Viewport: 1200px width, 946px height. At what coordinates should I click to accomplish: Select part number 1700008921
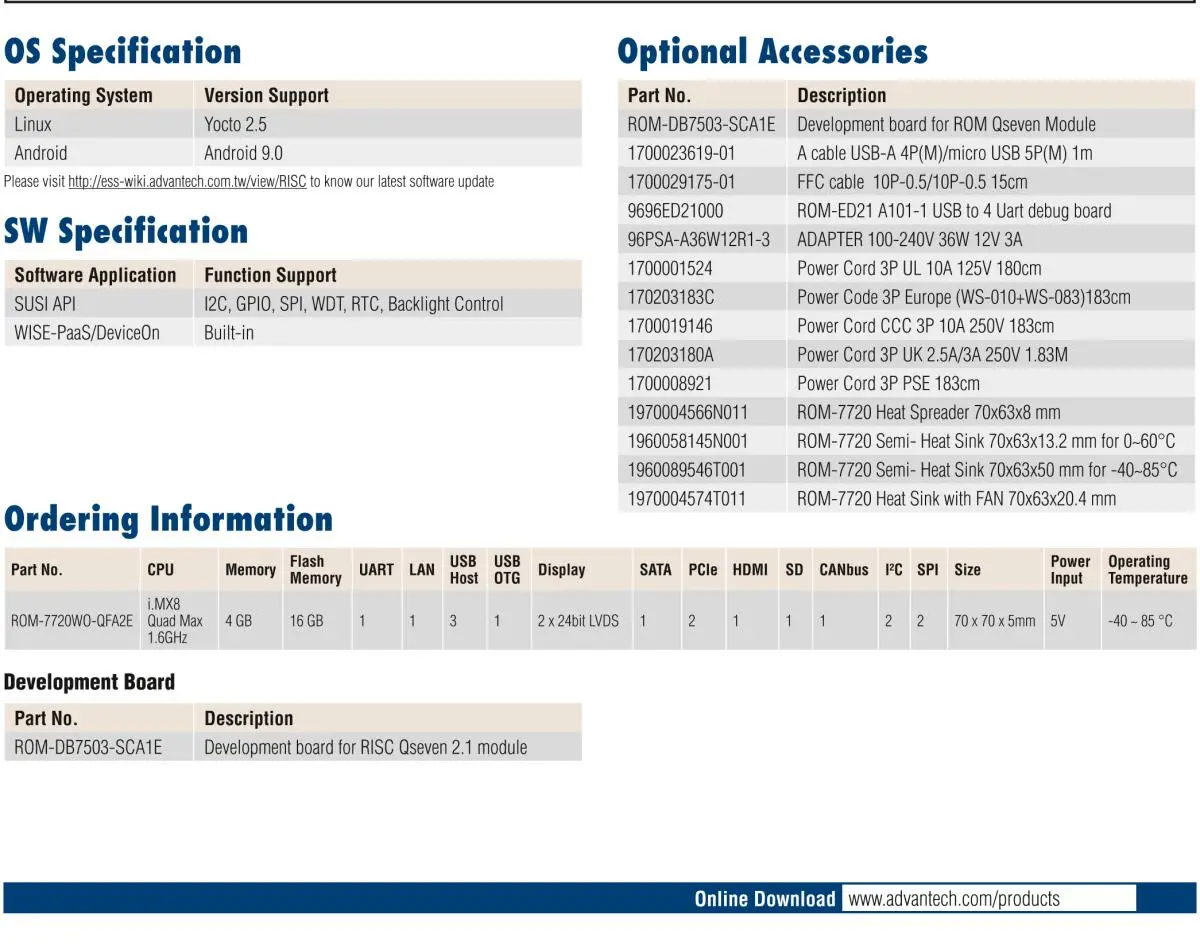click(670, 383)
